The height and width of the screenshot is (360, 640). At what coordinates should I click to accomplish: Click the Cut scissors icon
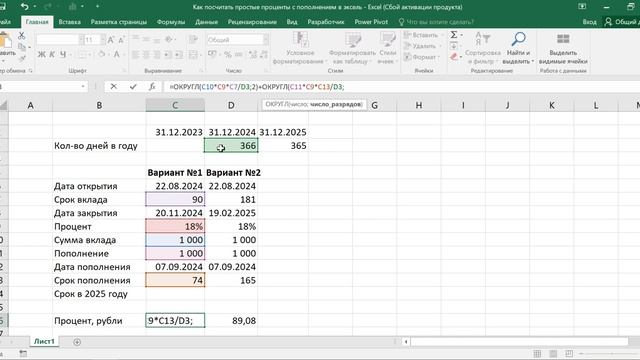pyautogui.click(x=22, y=36)
